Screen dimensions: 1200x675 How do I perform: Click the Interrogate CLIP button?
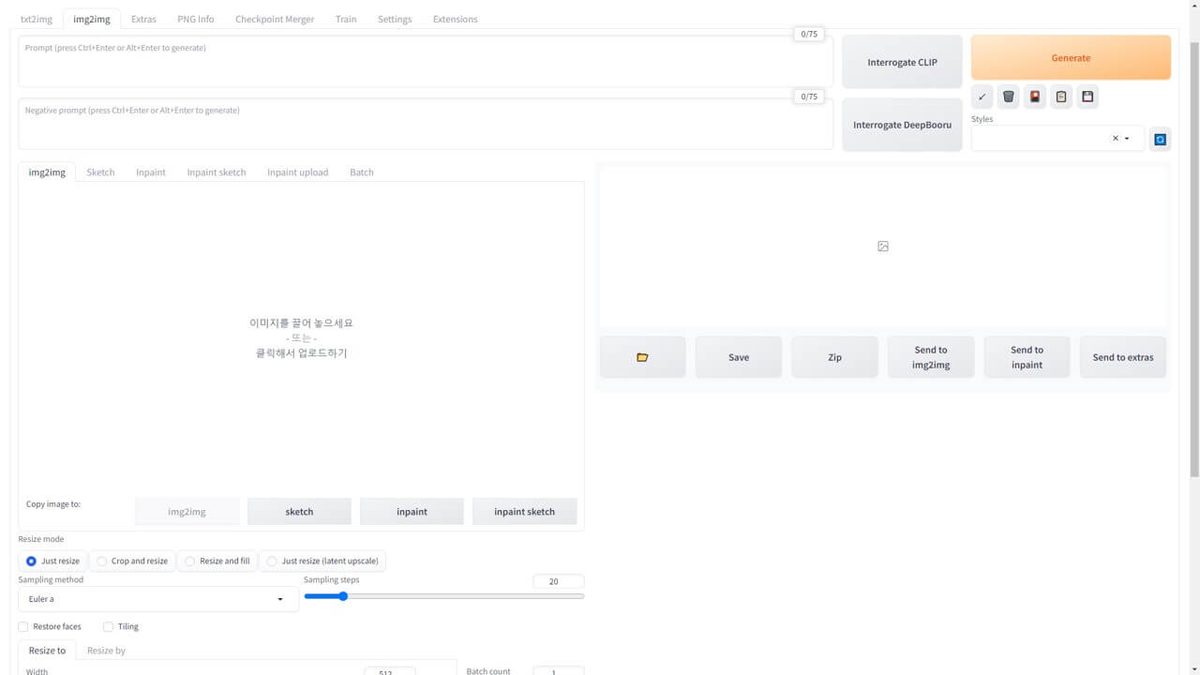tap(902, 62)
